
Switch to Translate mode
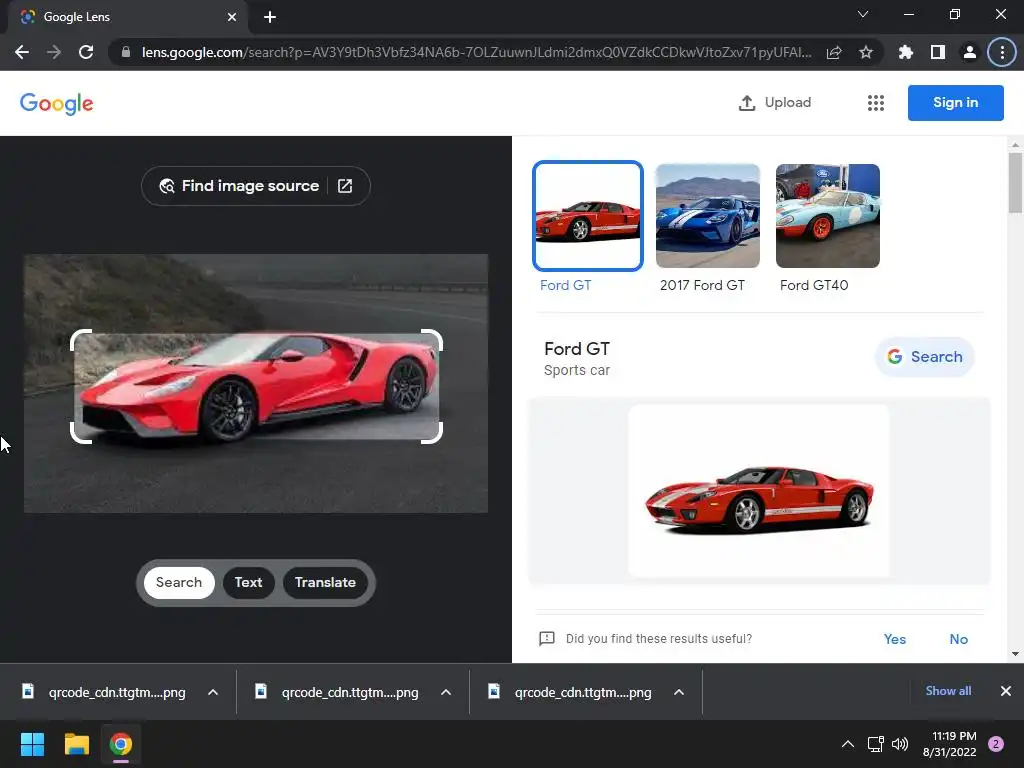click(x=325, y=583)
